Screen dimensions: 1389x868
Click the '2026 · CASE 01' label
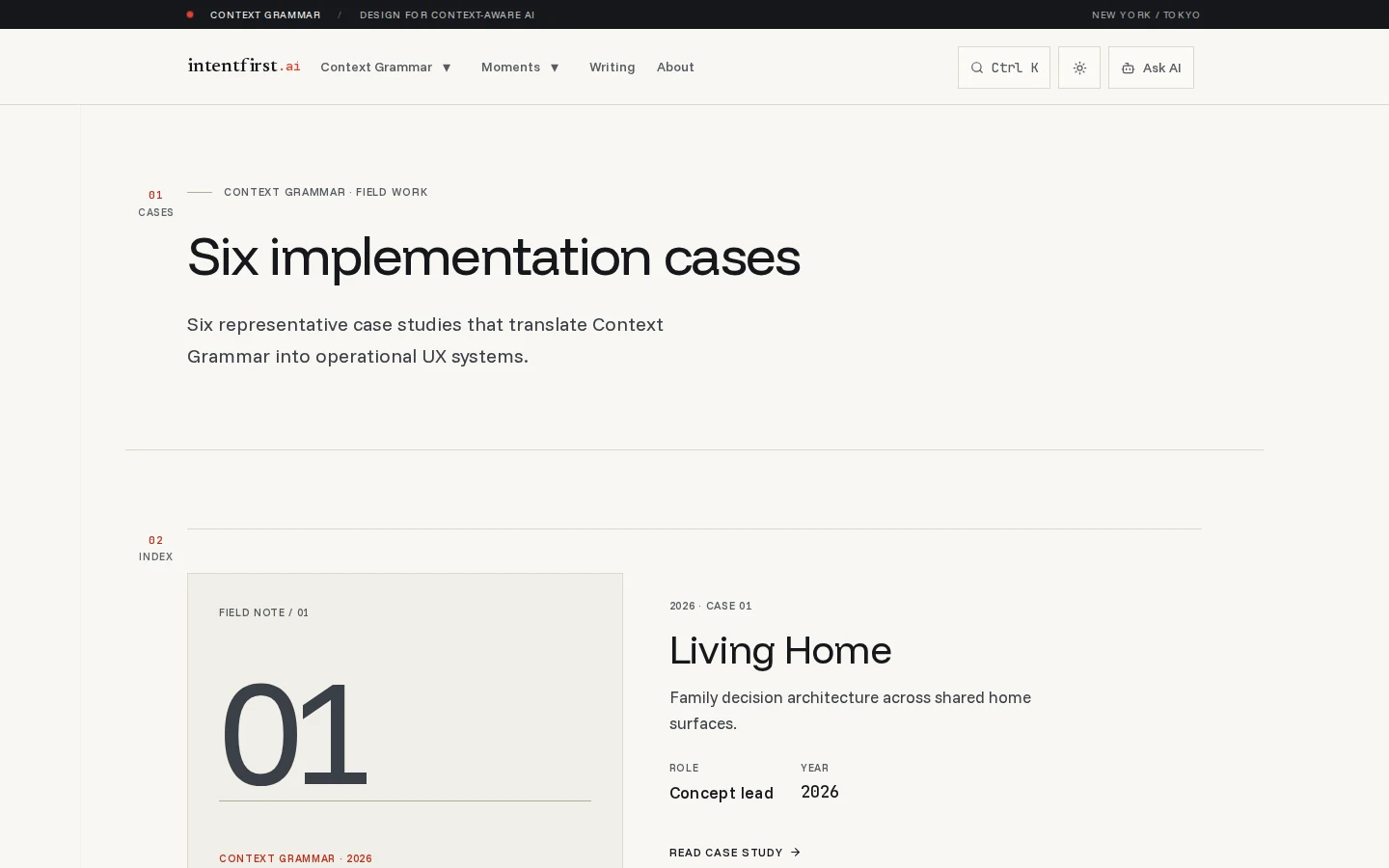click(x=711, y=606)
